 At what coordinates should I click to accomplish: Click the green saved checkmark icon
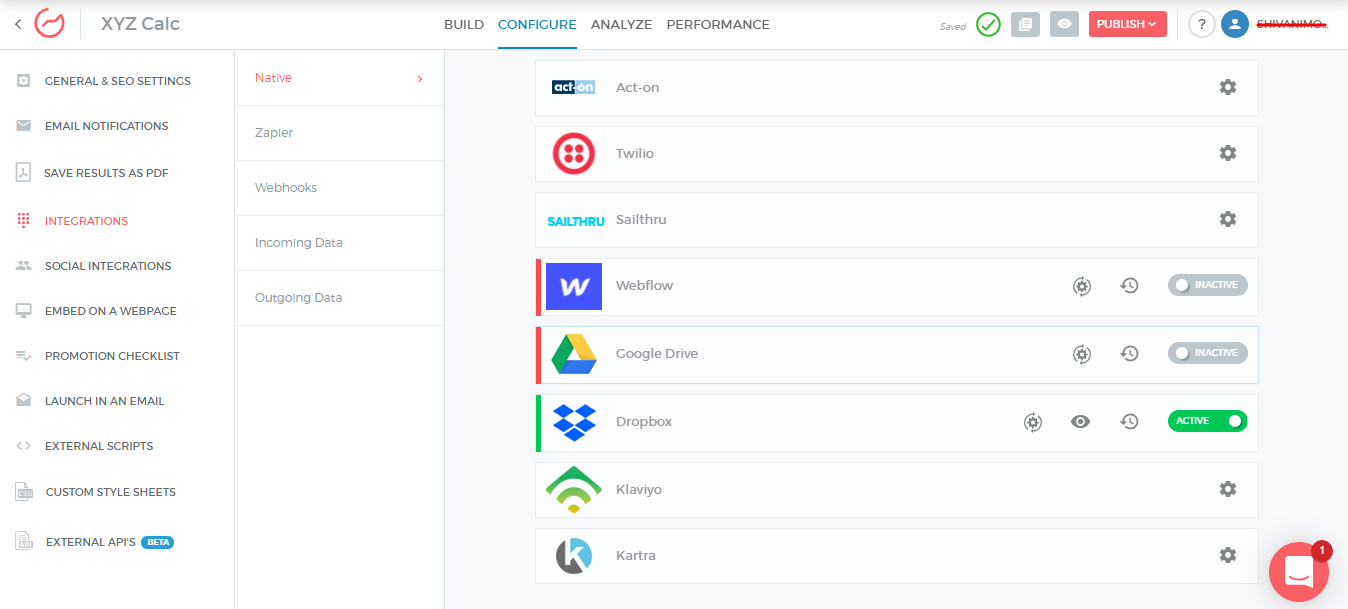[988, 24]
